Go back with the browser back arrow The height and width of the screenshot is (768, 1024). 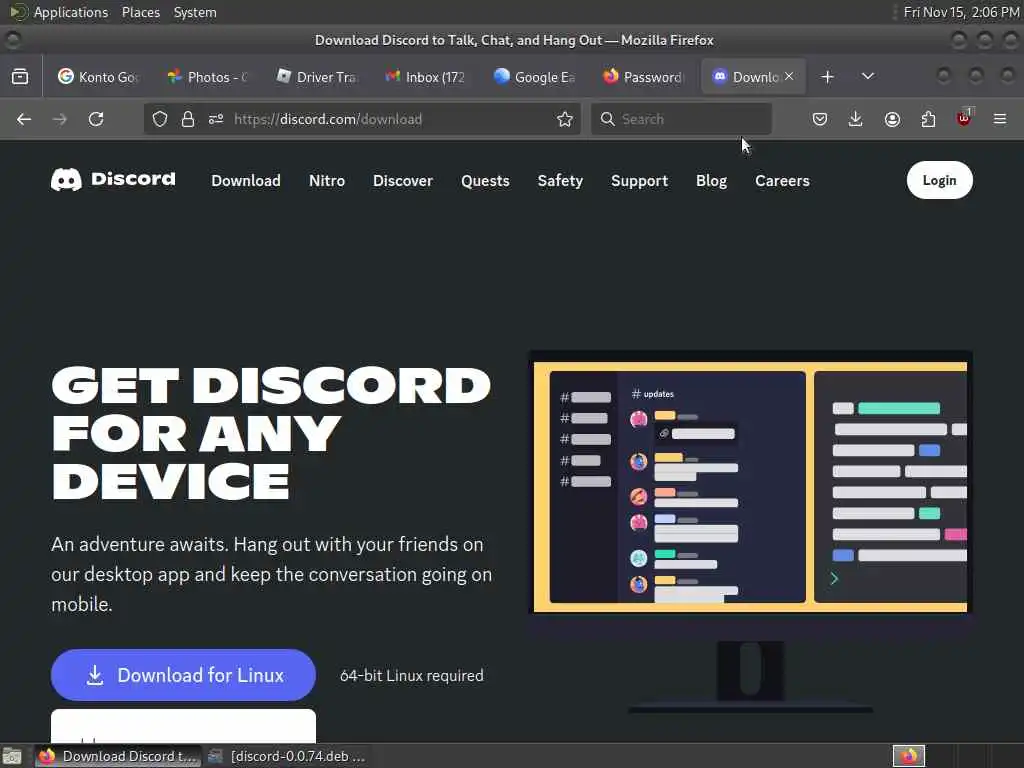pyautogui.click(x=24, y=119)
